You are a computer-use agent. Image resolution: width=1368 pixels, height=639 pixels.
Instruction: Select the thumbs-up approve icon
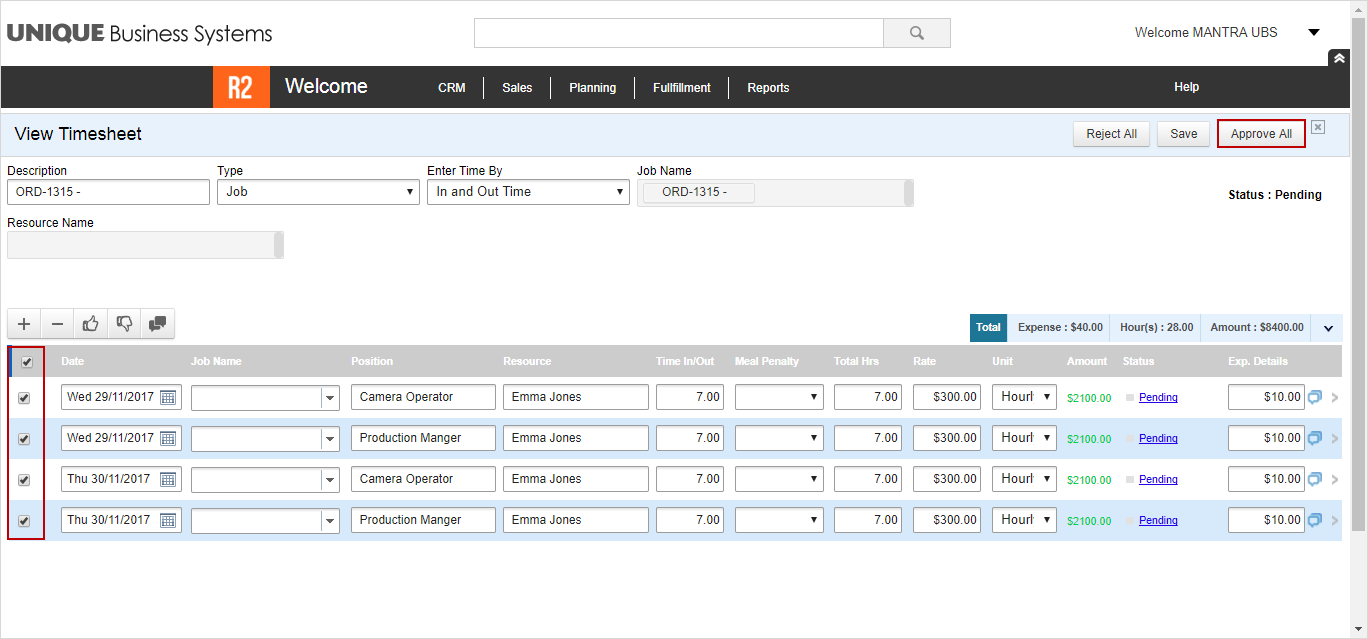point(90,323)
